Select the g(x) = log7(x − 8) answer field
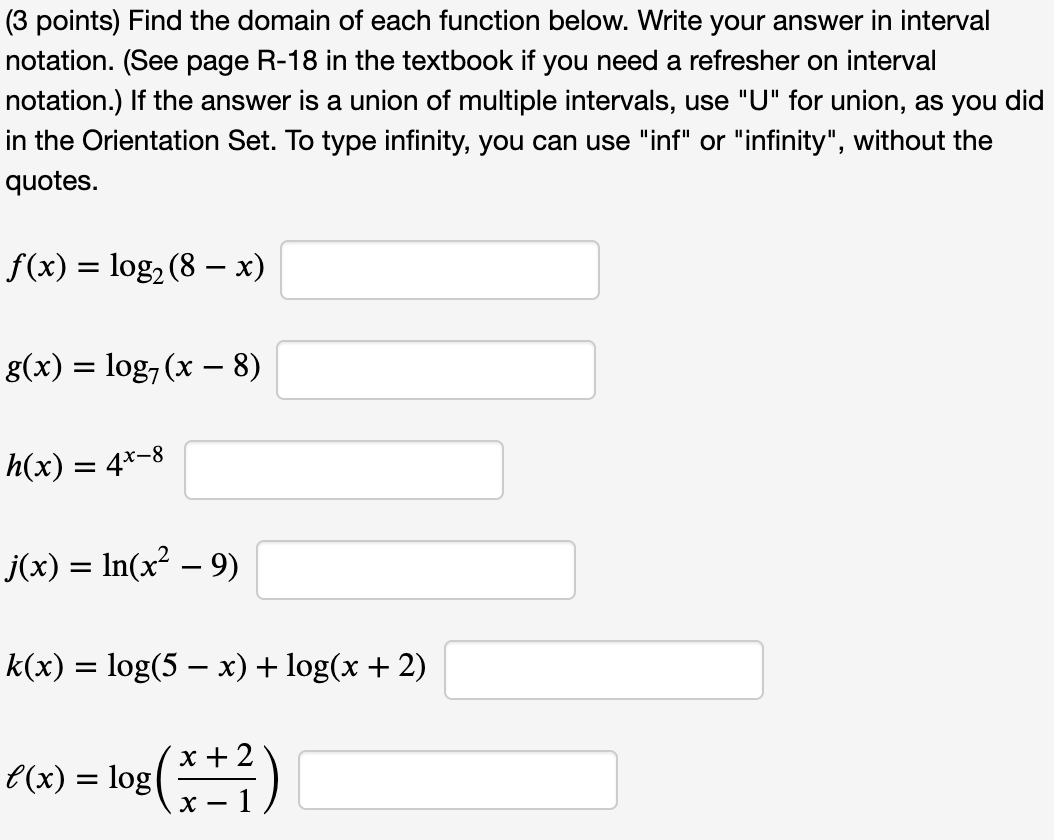Image resolution: width=1054 pixels, height=840 pixels. [437, 369]
